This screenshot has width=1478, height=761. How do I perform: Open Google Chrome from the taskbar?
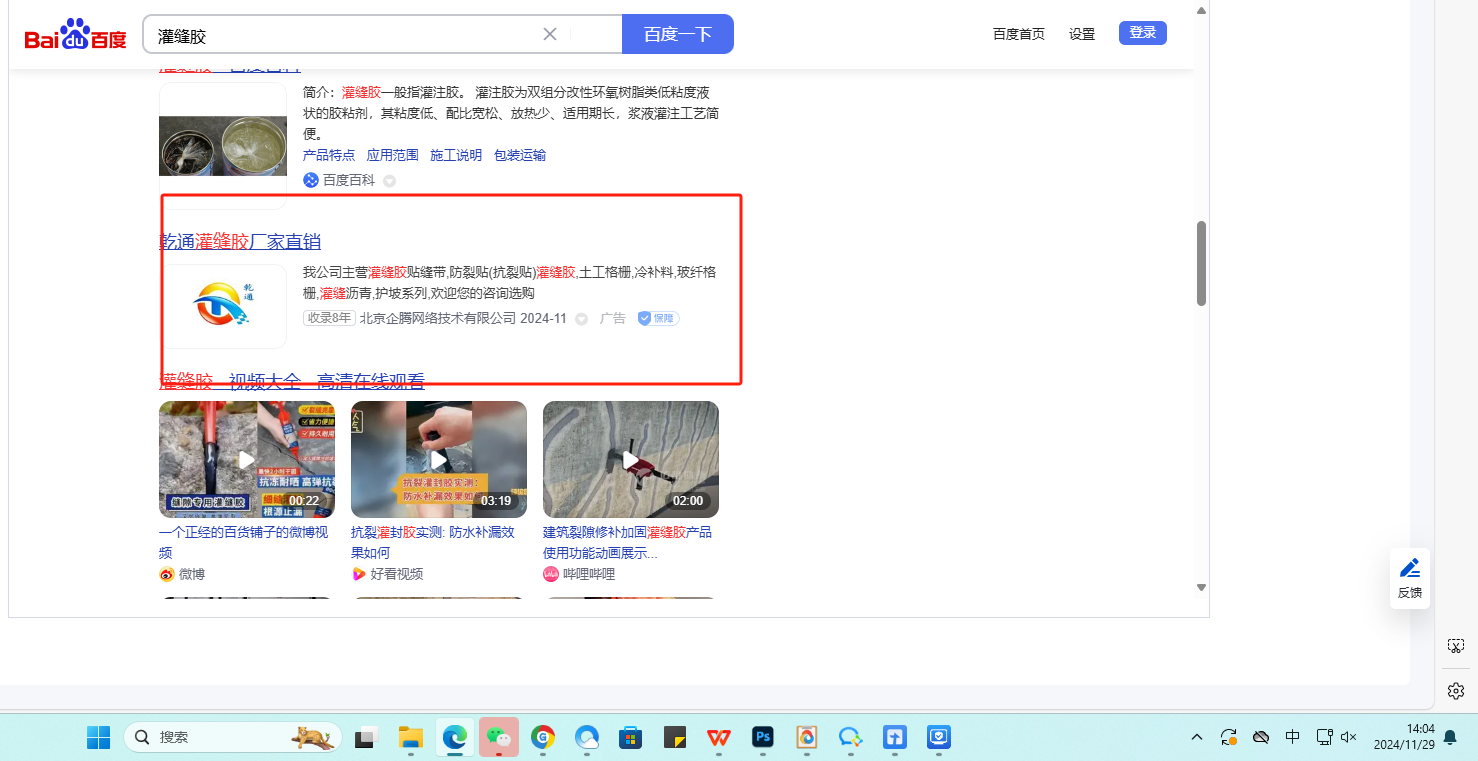point(543,738)
